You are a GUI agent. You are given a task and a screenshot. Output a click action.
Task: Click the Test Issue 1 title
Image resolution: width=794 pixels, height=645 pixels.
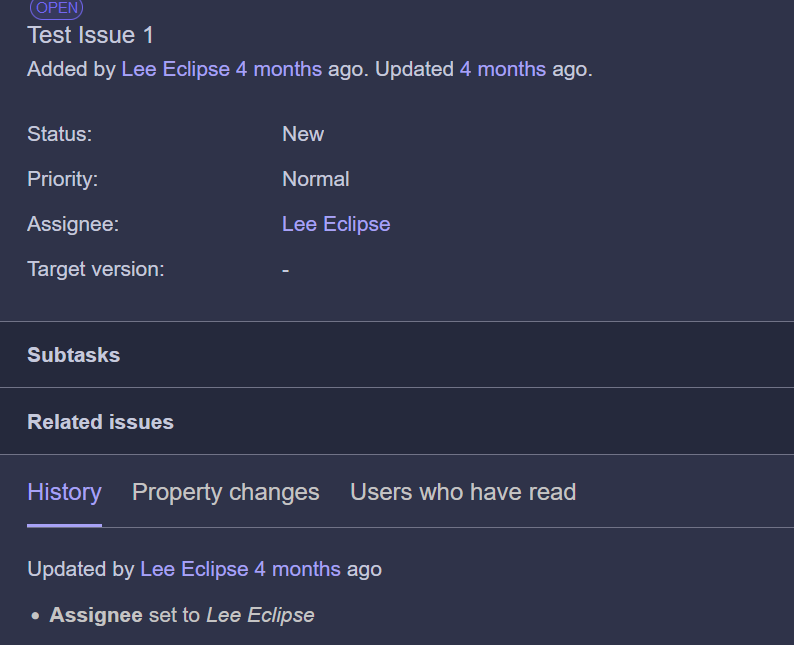[91, 35]
